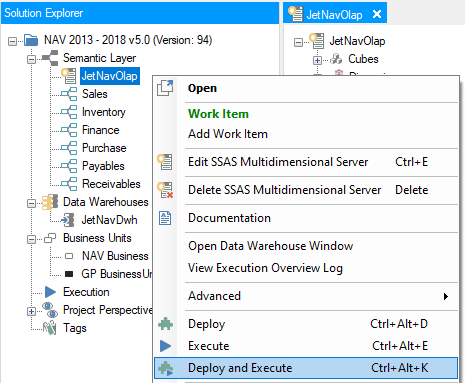Close the JetNavOlap tab
Screen dimensions: 465x383
click(x=377, y=14)
